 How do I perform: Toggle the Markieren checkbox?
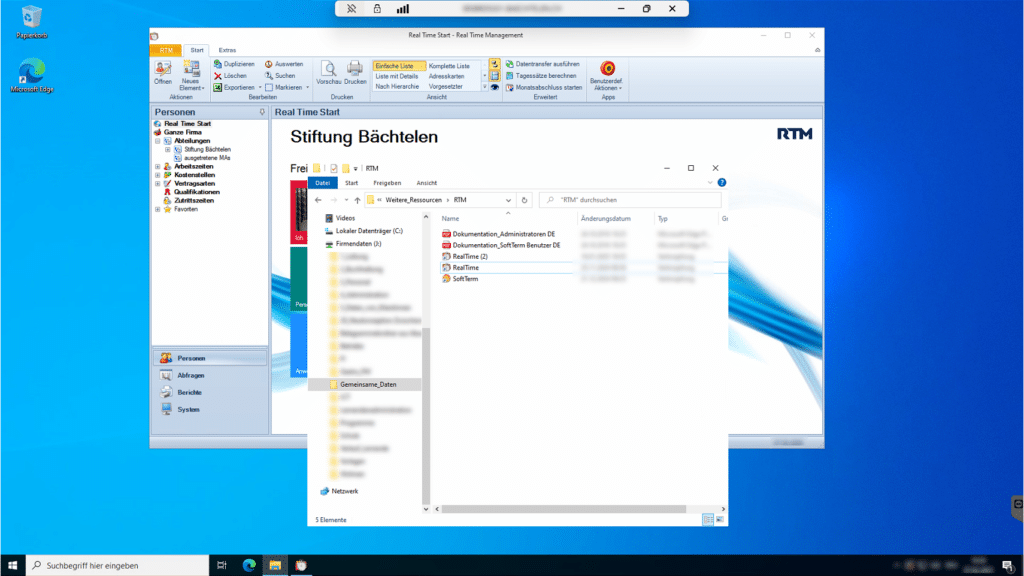pos(268,88)
